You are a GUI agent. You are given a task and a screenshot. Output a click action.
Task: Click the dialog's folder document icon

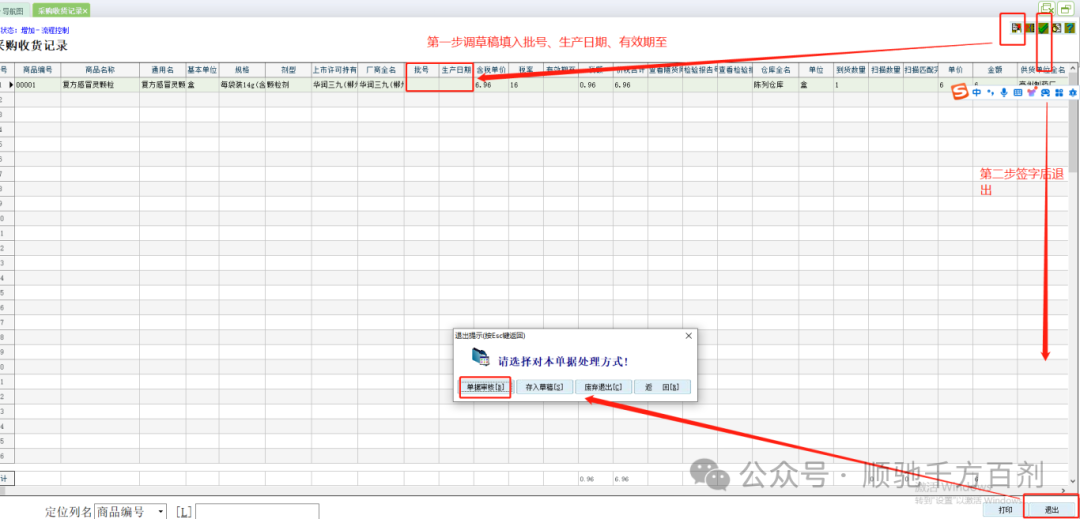pos(480,357)
